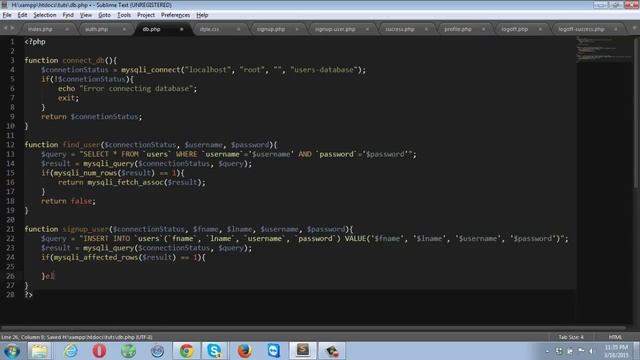Close the success.php tab
The width and height of the screenshot is (640, 360).
(x=426, y=29)
